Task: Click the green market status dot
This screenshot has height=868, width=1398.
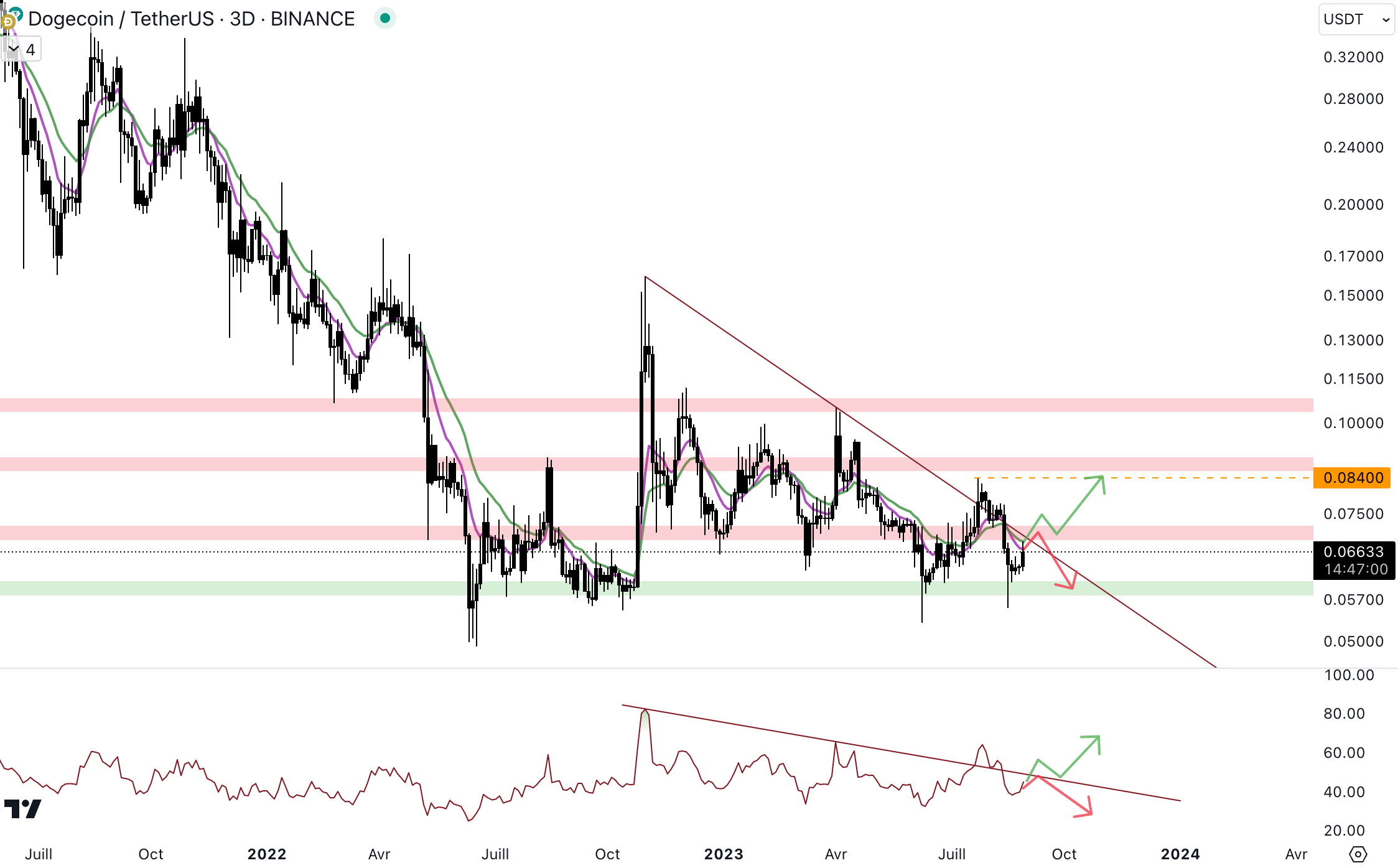Action: pyautogui.click(x=385, y=19)
